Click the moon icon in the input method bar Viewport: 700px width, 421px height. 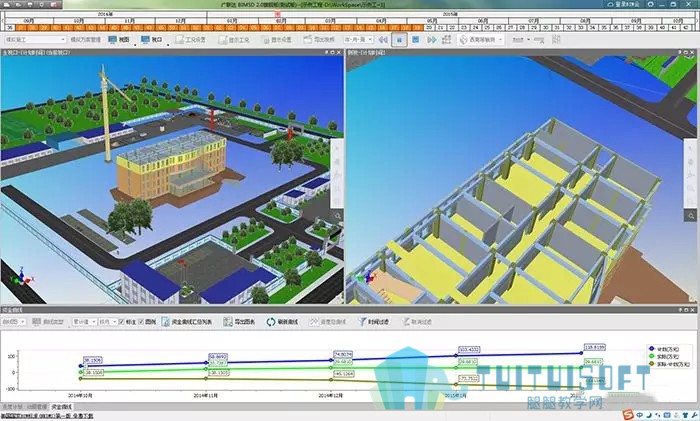click(649, 415)
